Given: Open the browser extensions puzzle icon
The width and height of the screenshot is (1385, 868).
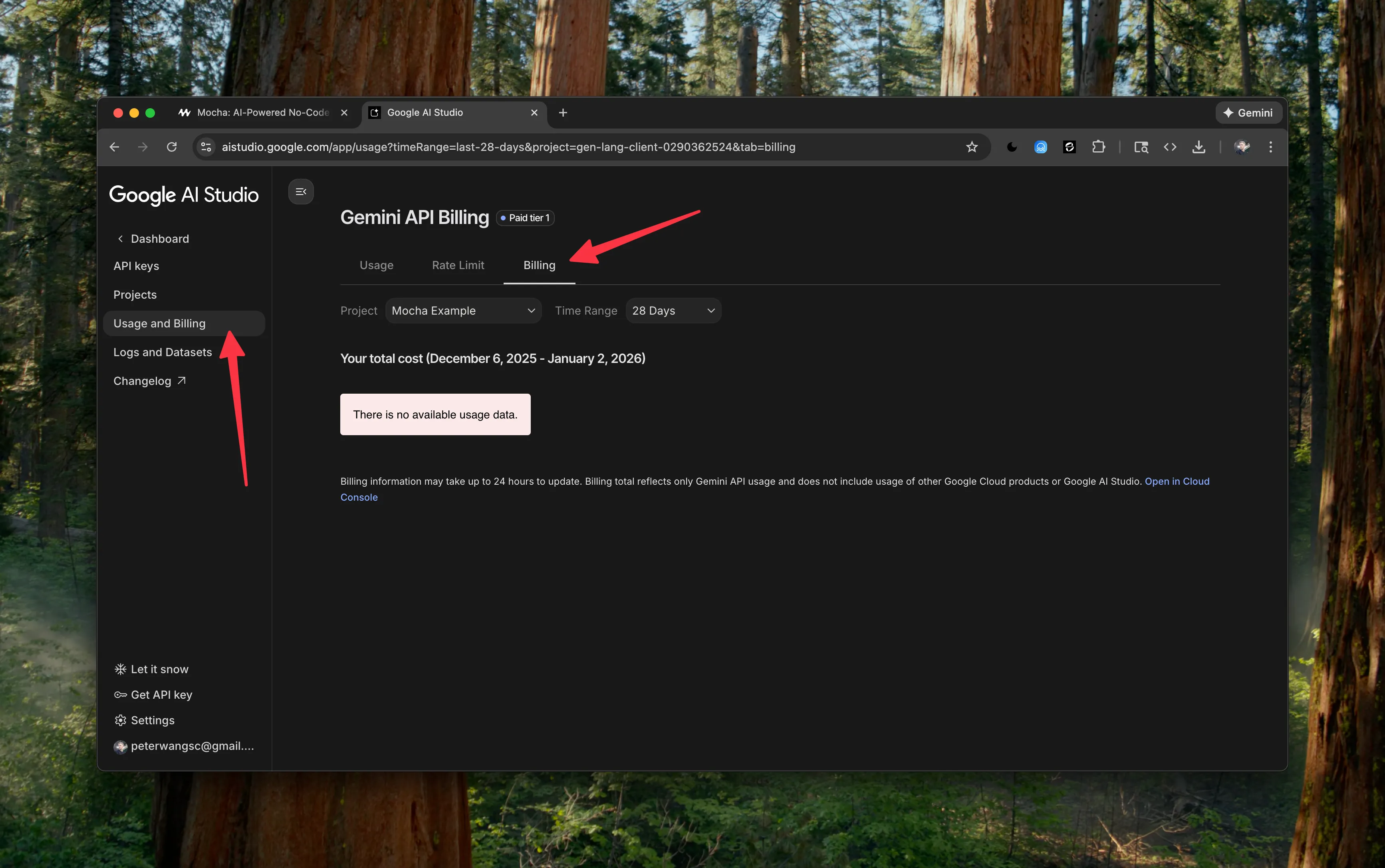Looking at the screenshot, I should [x=1099, y=147].
